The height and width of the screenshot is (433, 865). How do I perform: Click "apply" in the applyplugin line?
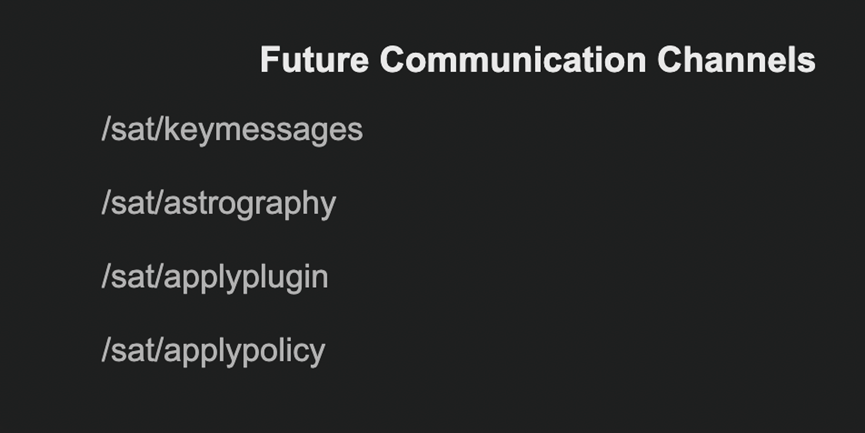point(202,277)
